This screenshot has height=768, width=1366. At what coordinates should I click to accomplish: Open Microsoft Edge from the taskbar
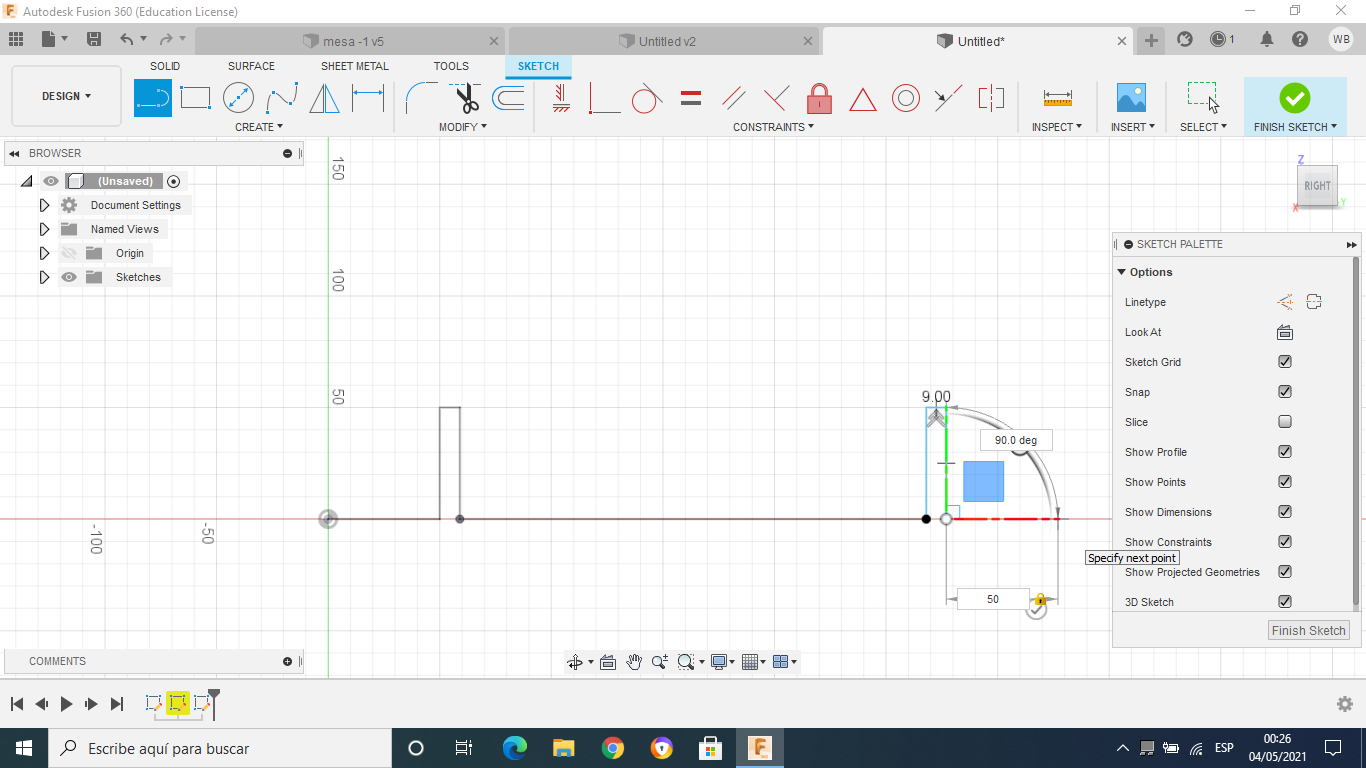pyautogui.click(x=515, y=748)
